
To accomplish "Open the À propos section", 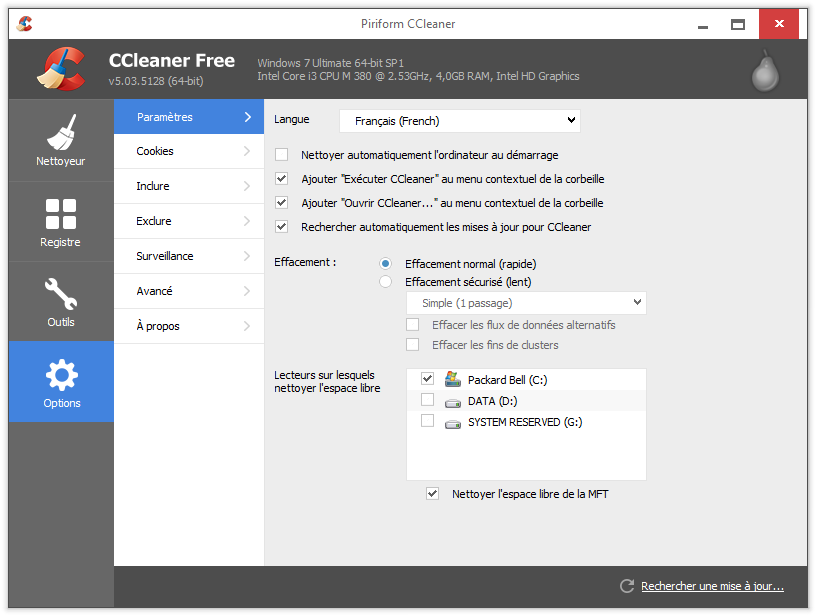I will [189, 326].
